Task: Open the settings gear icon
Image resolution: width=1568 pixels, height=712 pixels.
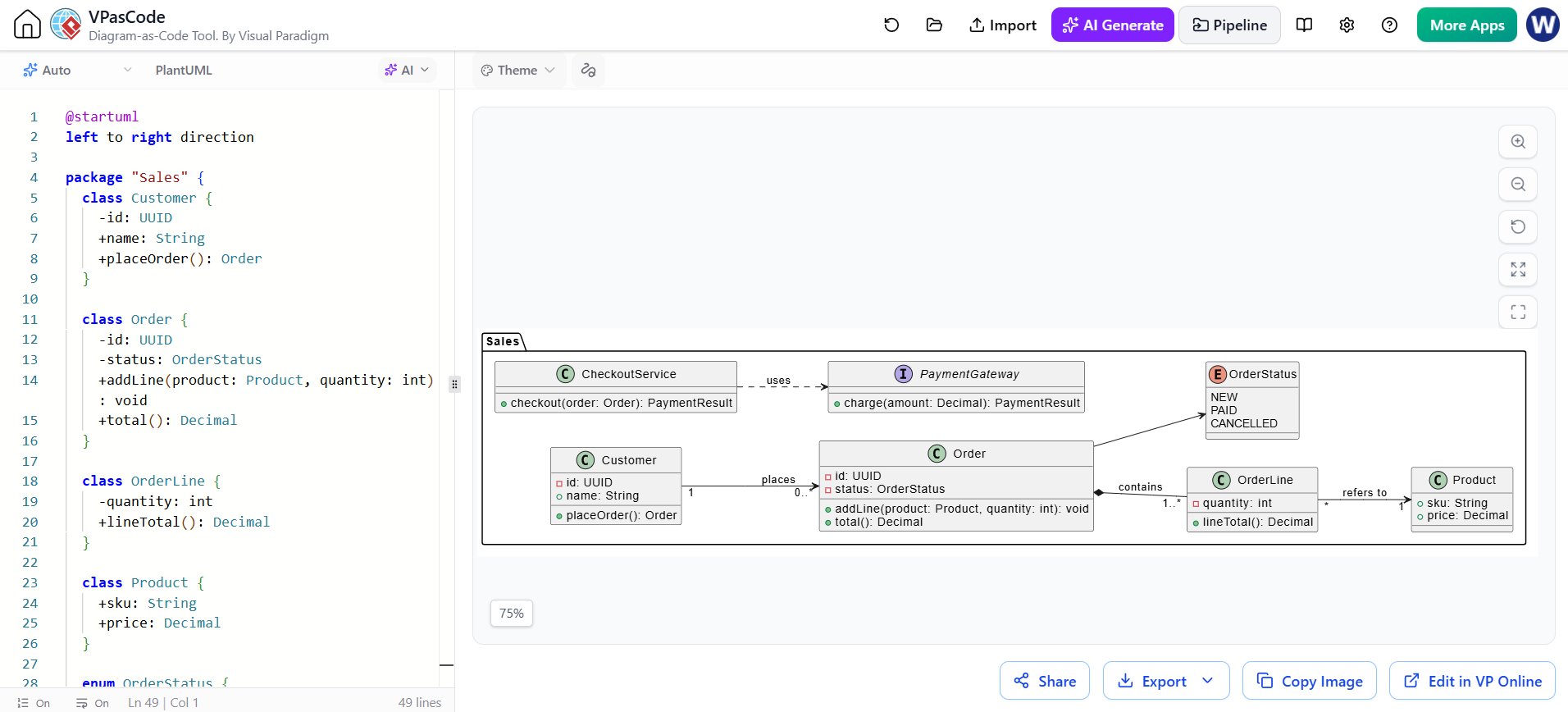Action: 1347,25
